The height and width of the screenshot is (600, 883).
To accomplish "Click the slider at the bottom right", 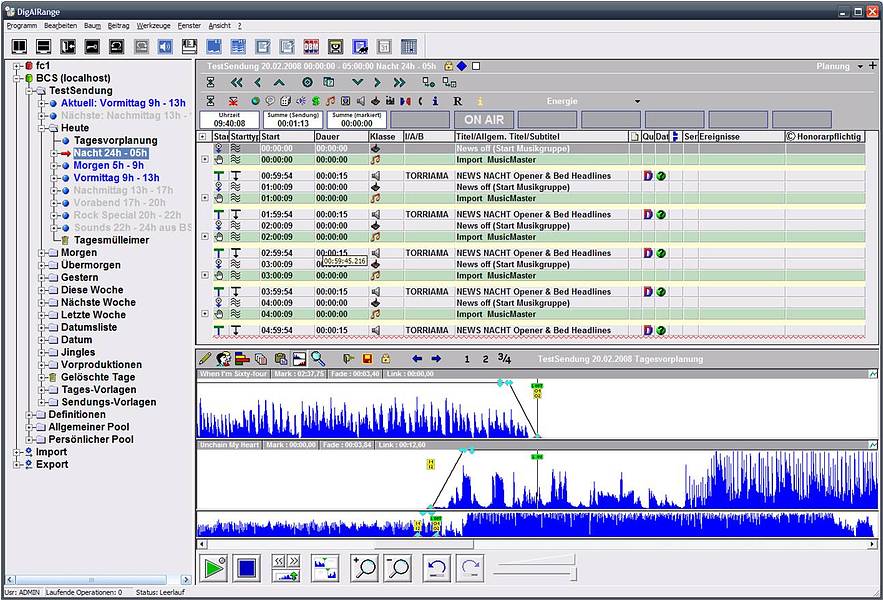I will (534, 572).
